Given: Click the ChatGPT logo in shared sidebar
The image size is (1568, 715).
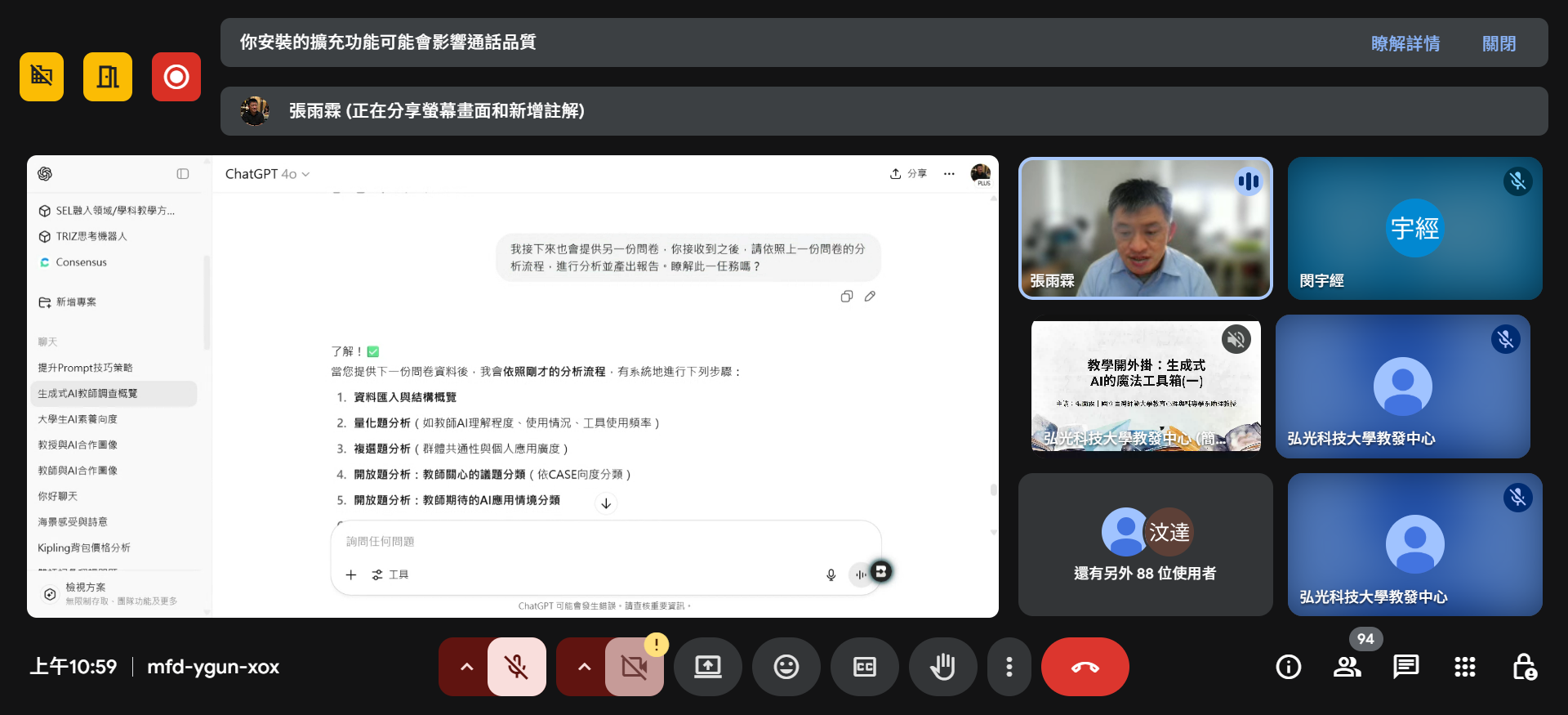Looking at the screenshot, I should click(x=45, y=173).
